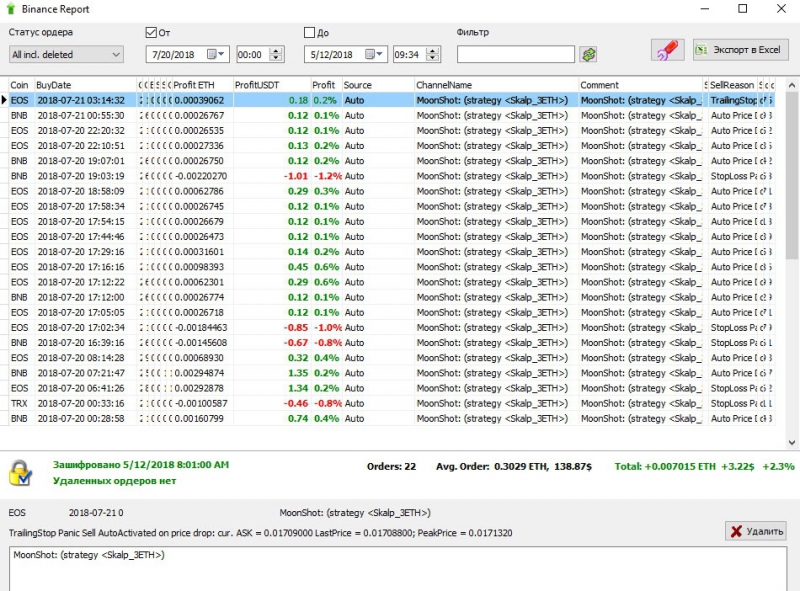Click the lock encryption status icon
The height and width of the screenshot is (591, 800).
point(20,472)
